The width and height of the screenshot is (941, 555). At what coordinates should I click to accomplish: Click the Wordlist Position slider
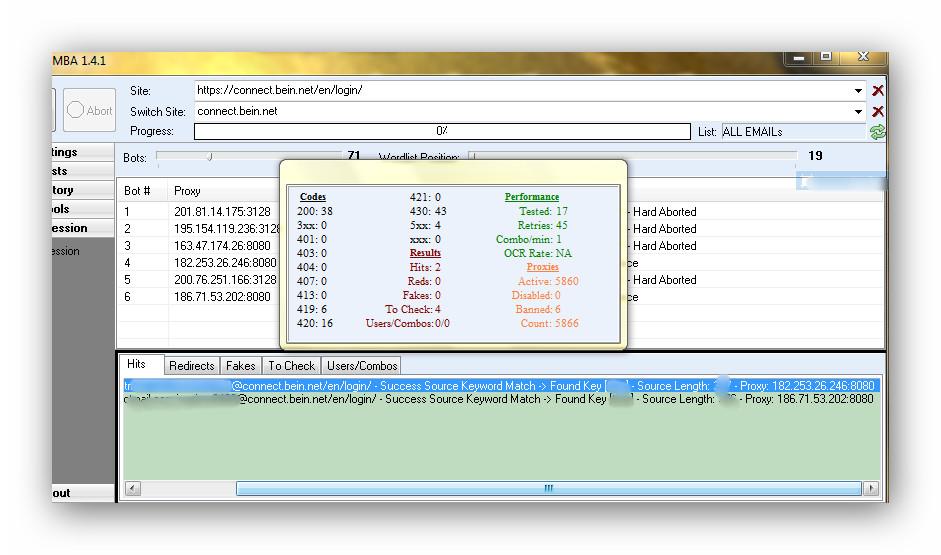click(x=633, y=156)
